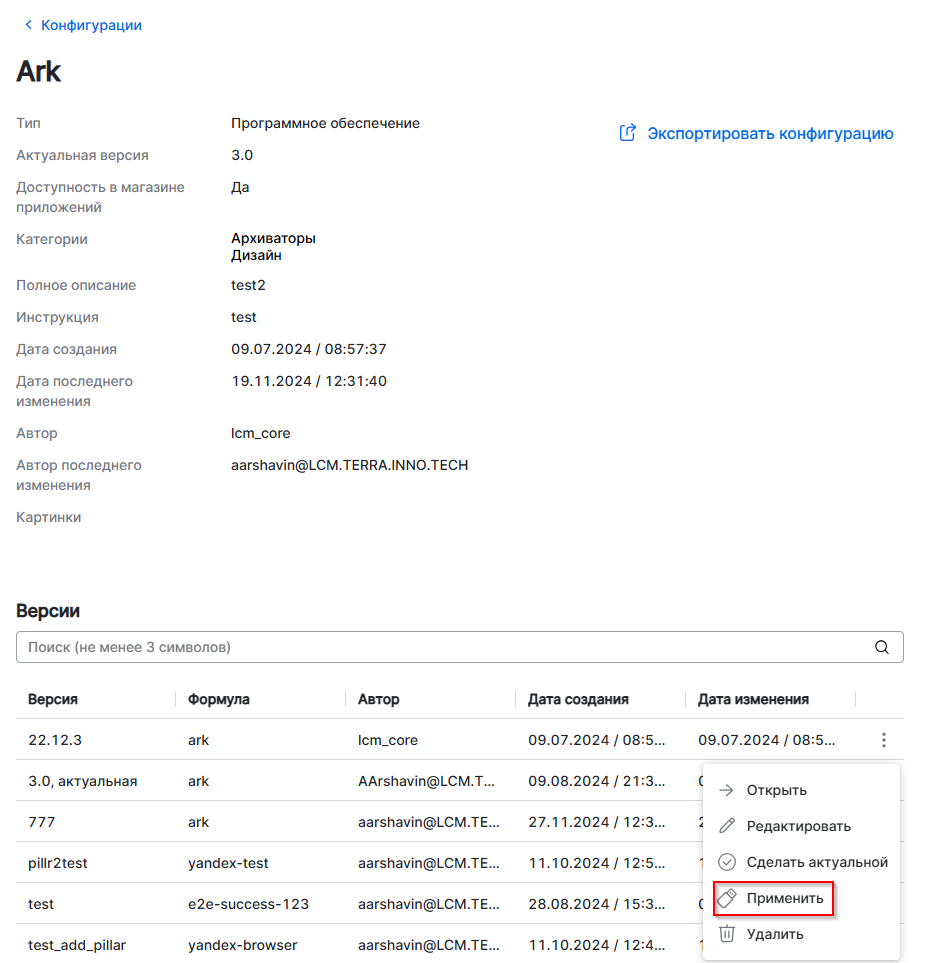933x963 pixels.
Task: Click the search magnifier icon
Action: click(882, 647)
